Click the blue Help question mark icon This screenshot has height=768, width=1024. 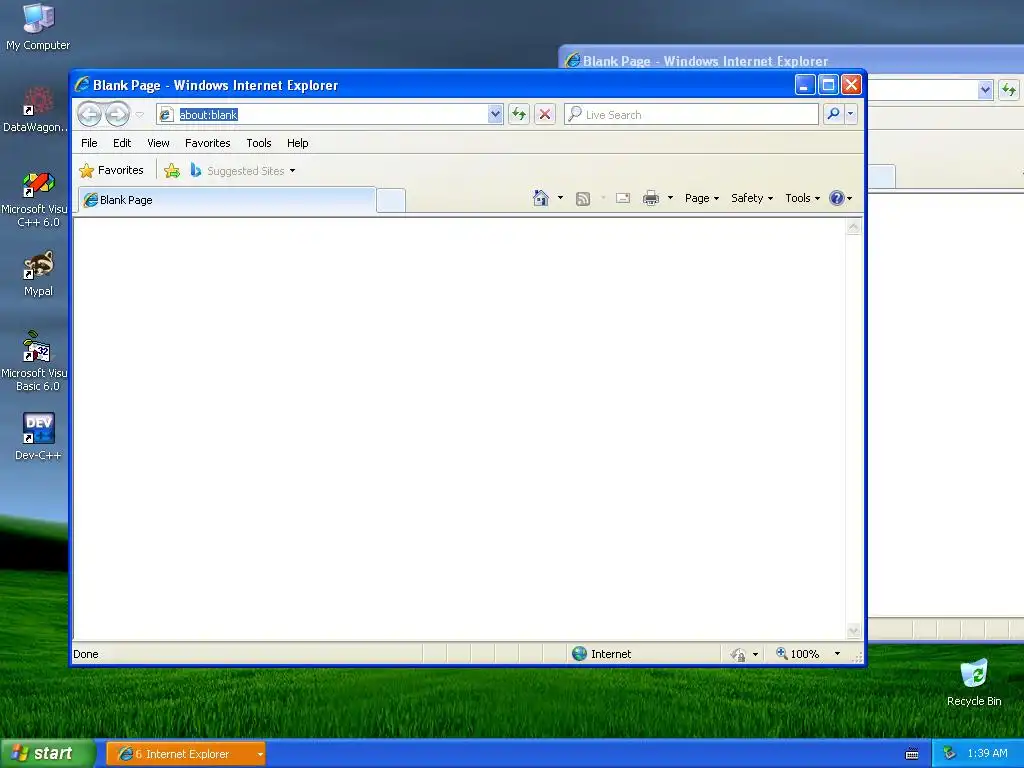[x=837, y=198]
